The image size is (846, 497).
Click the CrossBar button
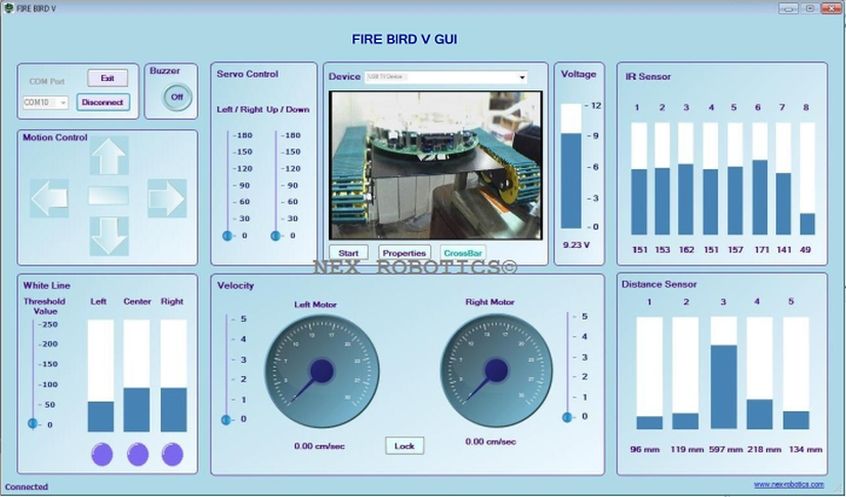463,253
